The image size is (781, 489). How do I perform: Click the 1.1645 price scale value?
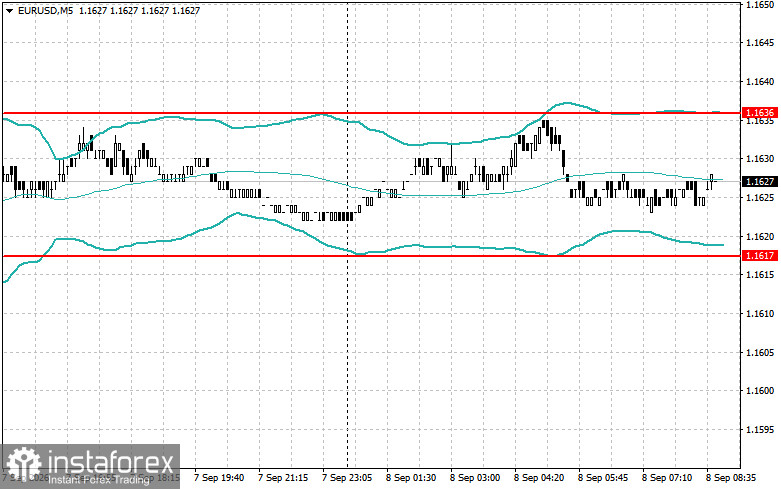coord(760,43)
